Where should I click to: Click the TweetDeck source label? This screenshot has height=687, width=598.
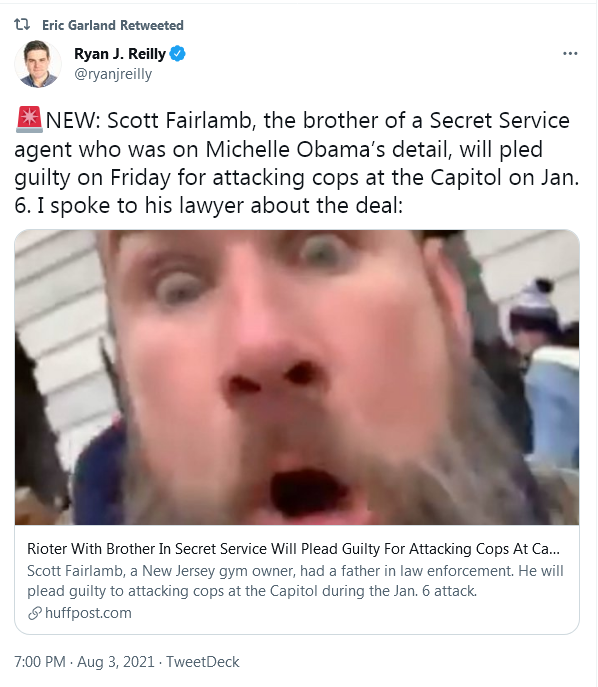pos(202,661)
